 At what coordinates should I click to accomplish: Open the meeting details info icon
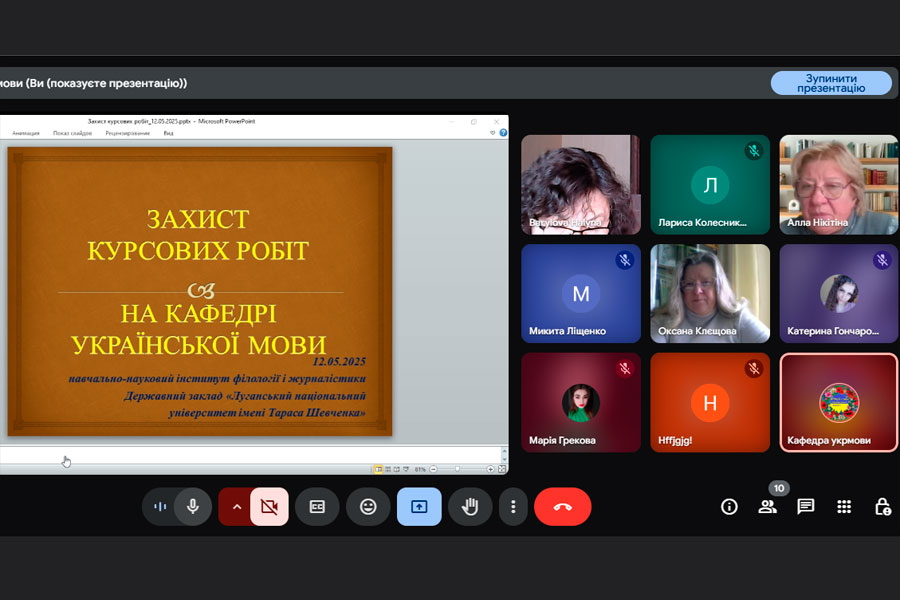(x=729, y=507)
